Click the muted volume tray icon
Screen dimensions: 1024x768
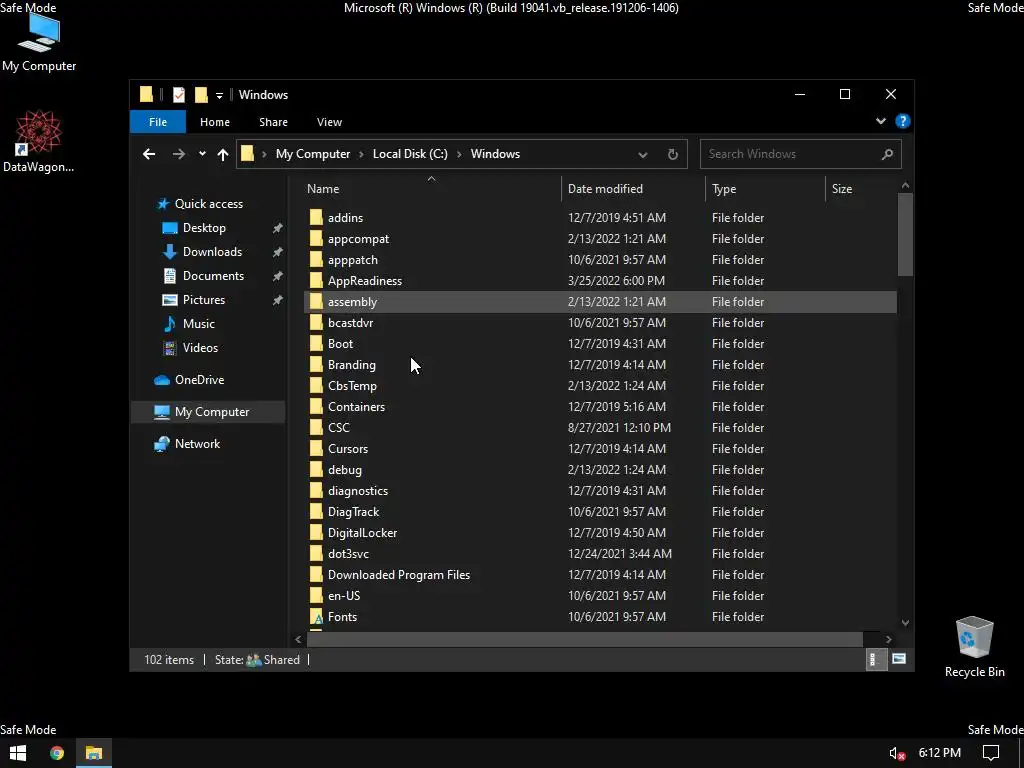(897, 753)
